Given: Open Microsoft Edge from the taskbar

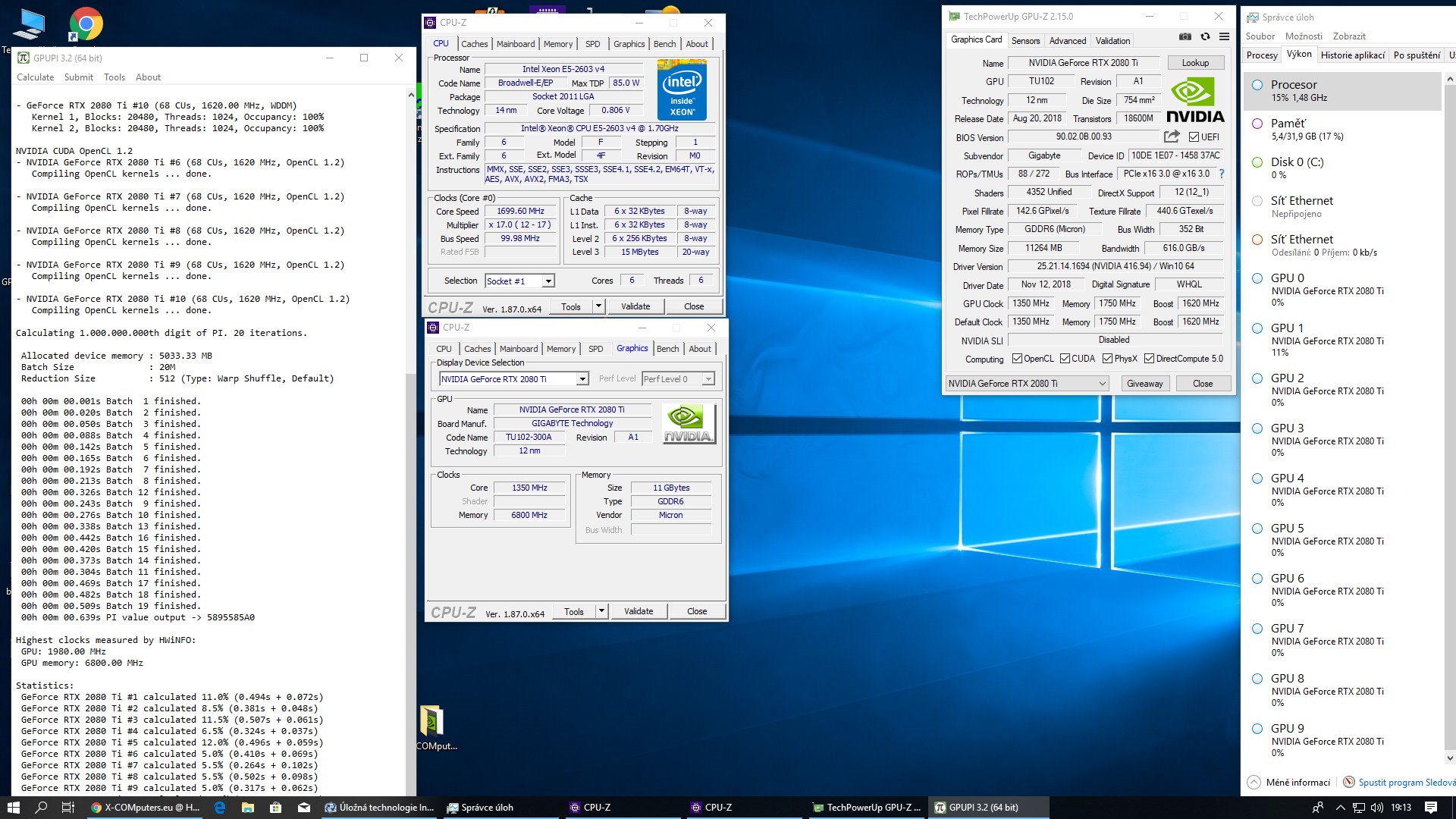Looking at the screenshot, I should 220,808.
